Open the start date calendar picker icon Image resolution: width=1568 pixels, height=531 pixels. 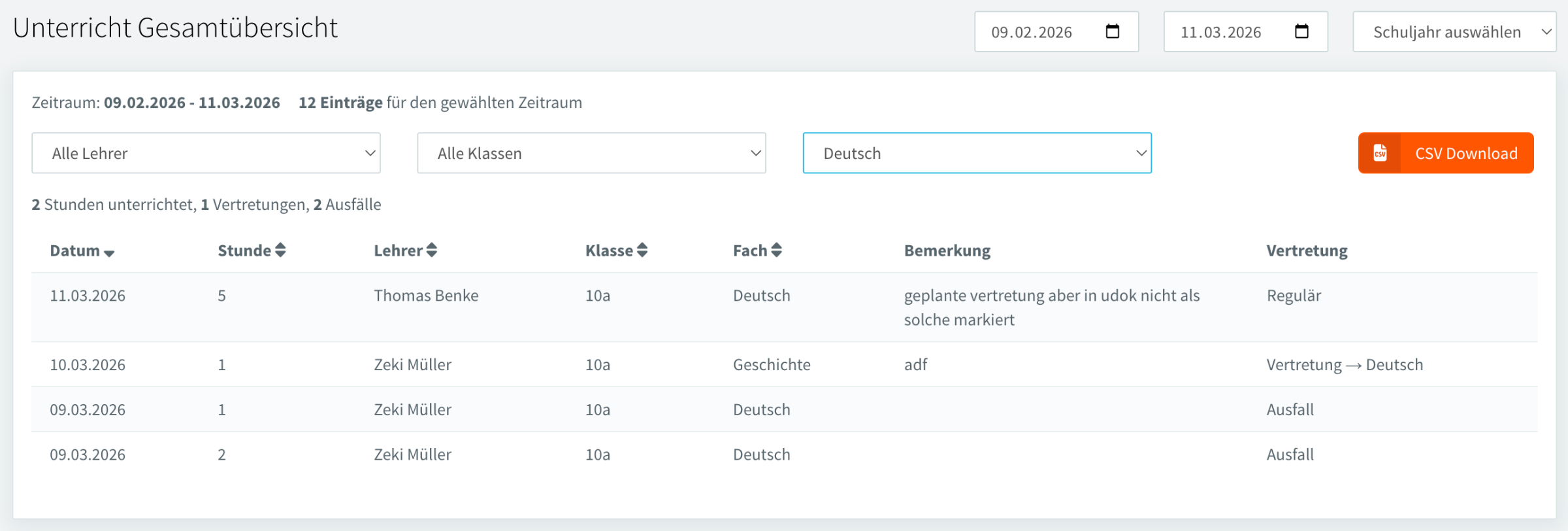pyautogui.click(x=1112, y=31)
